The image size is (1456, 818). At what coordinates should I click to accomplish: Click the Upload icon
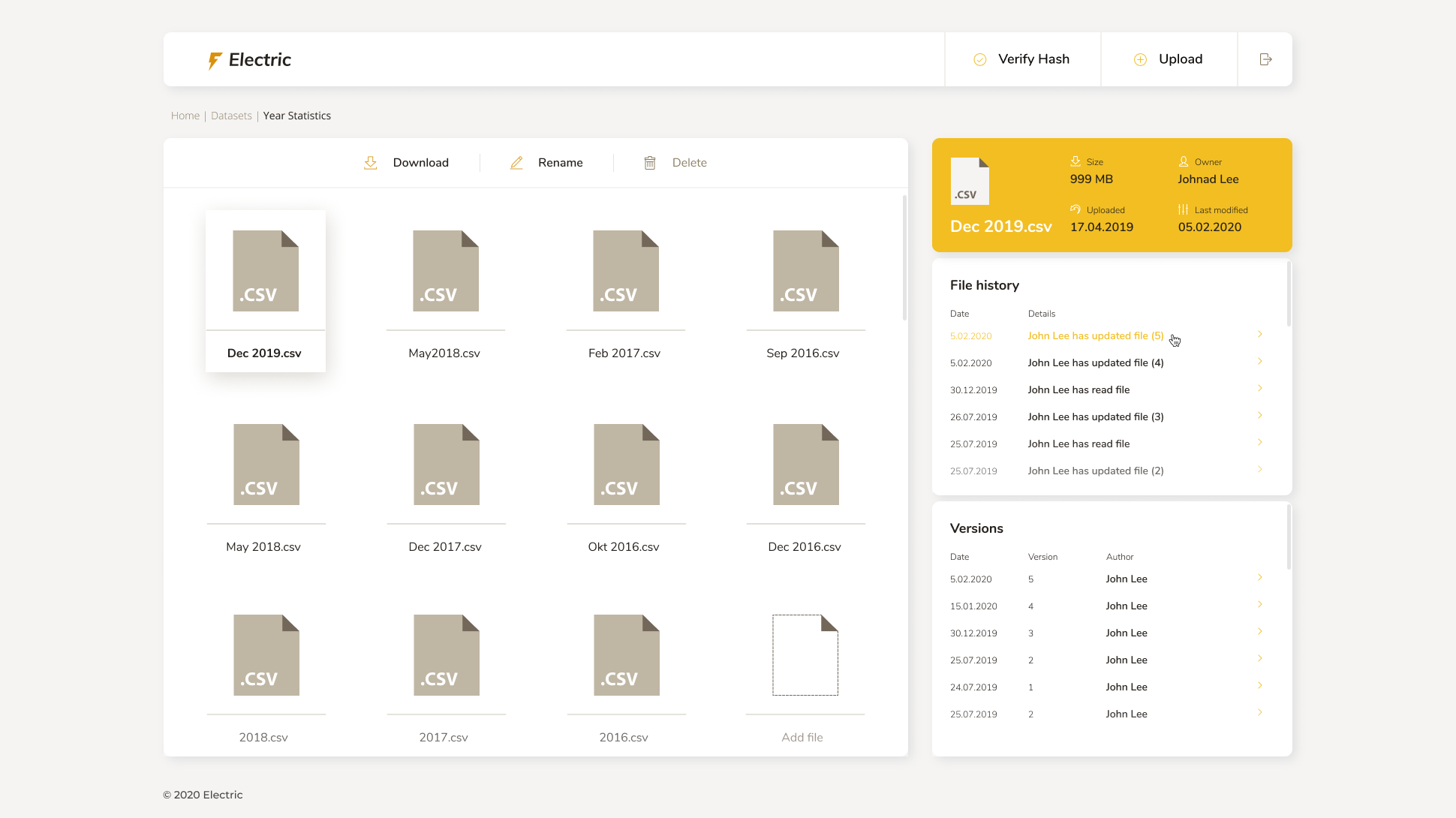pyautogui.click(x=1139, y=59)
